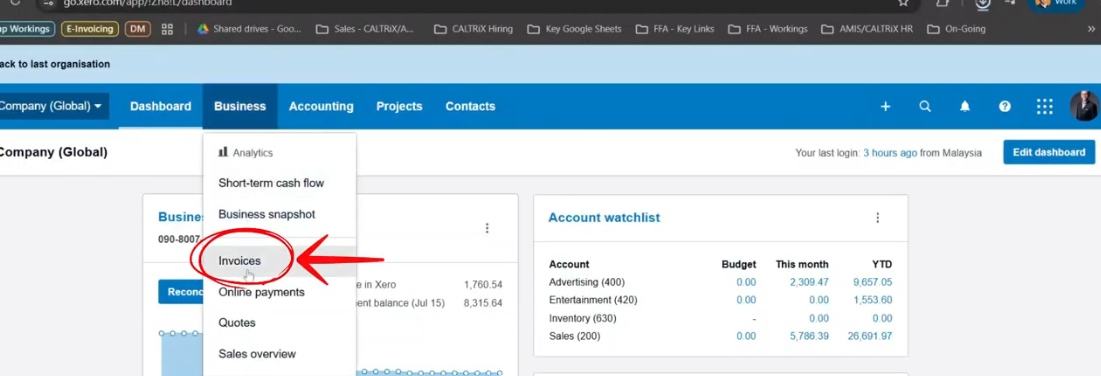The image size is (1101, 376).
Task: Open the Projects menu
Action: [399, 106]
